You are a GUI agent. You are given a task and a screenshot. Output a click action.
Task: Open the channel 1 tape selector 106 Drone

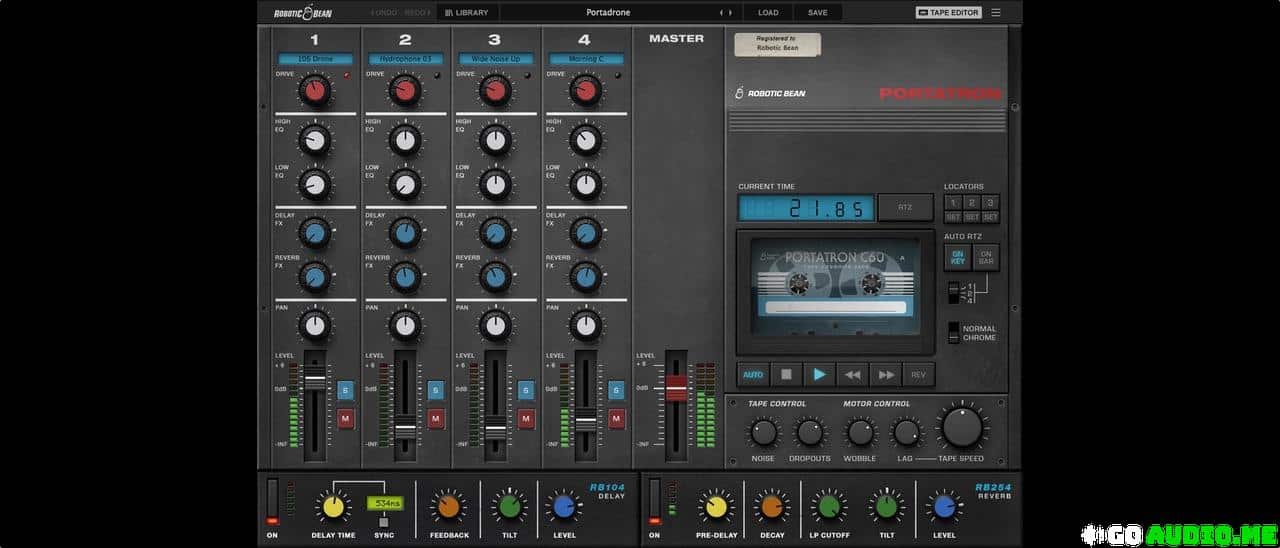click(315, 59)
